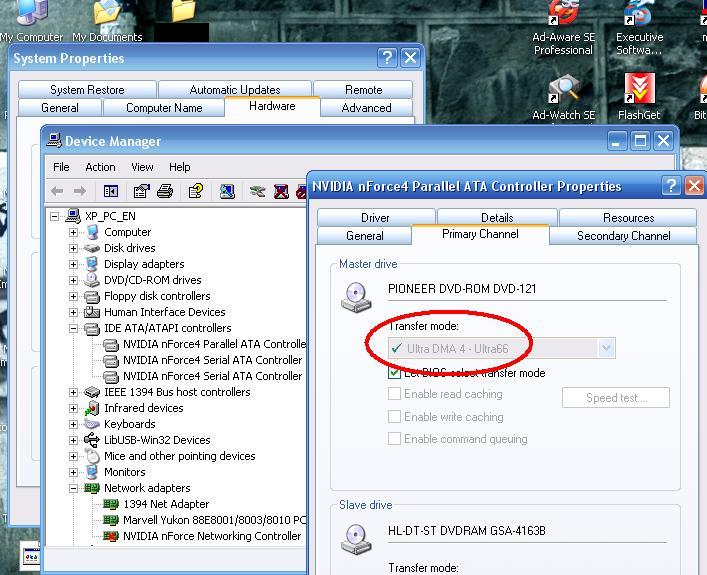Click Scan for hardware changes toolbar icon

[x=227, y=191]
